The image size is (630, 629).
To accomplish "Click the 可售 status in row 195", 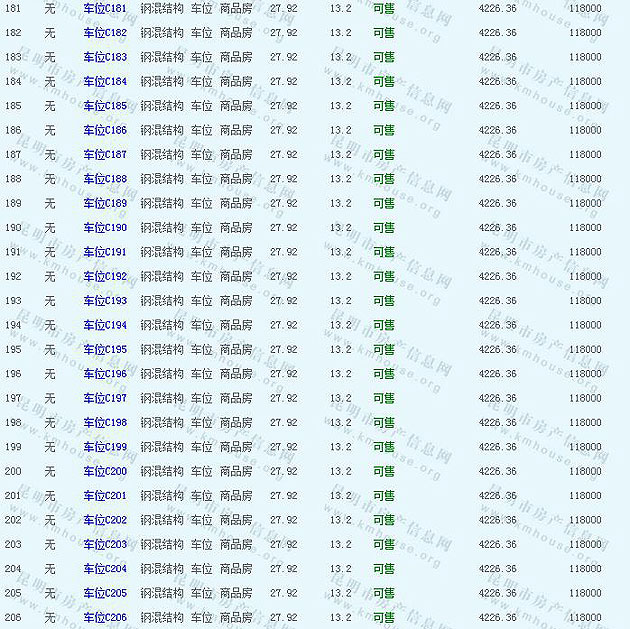I will [383, 349].
